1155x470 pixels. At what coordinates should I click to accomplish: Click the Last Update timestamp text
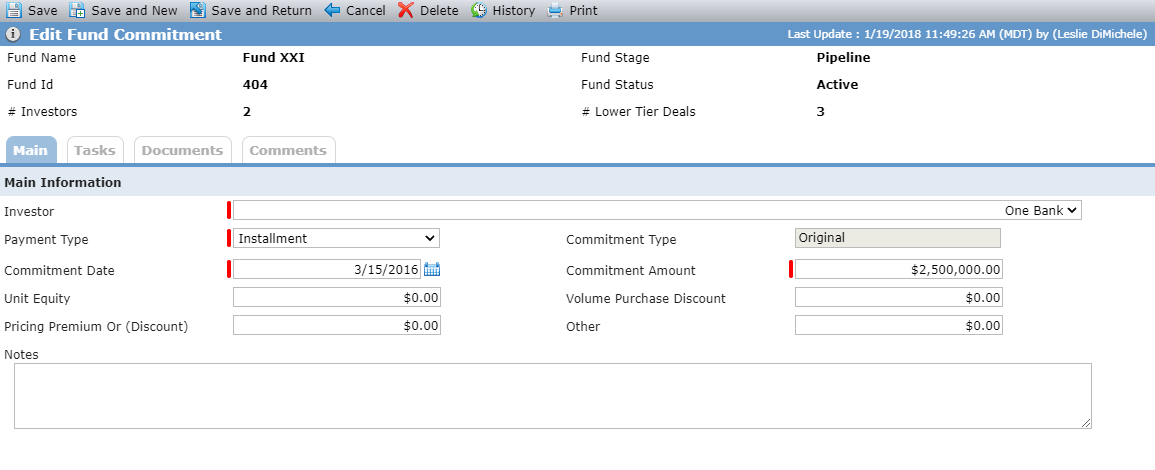[x=967, y=34]
